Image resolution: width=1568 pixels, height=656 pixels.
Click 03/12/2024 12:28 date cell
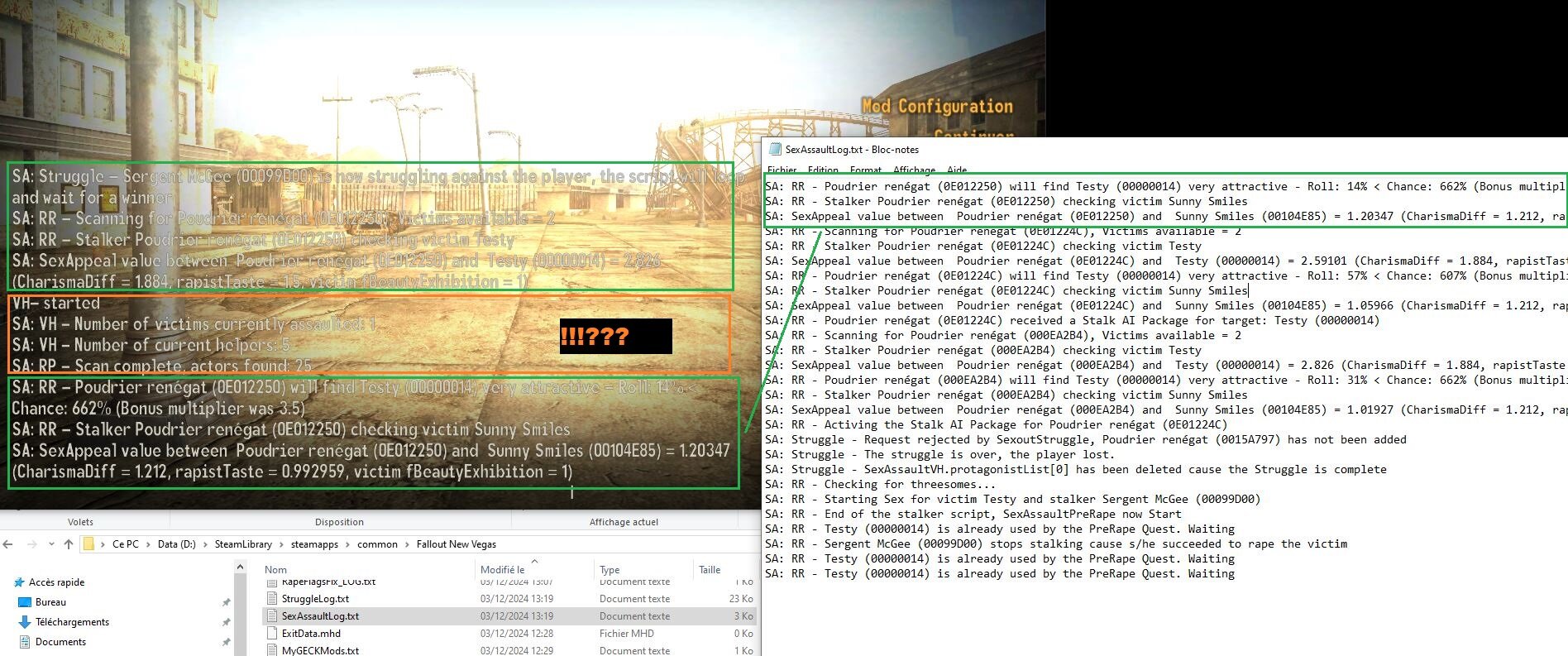pos(517,634)
